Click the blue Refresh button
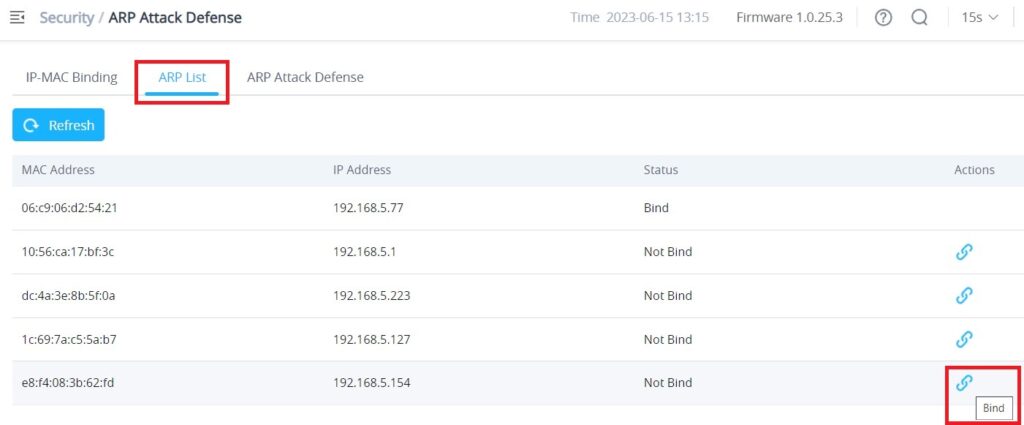The image size is (1024, 425). [58, 125]
